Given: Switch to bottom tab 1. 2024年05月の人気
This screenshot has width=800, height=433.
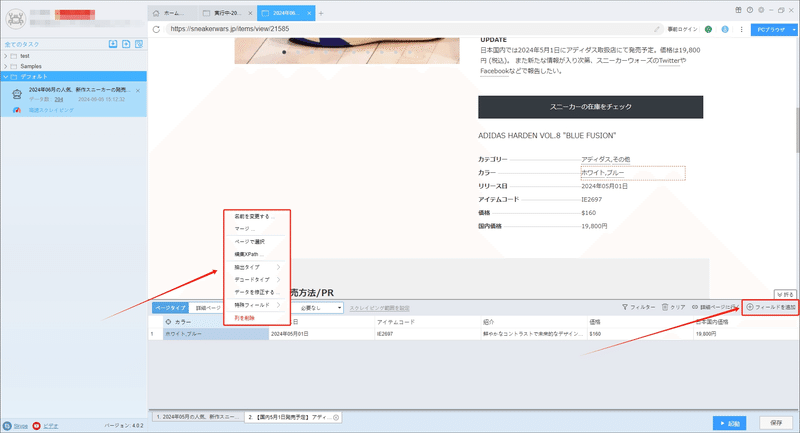Looking at the screenshot, I should 197,417.
